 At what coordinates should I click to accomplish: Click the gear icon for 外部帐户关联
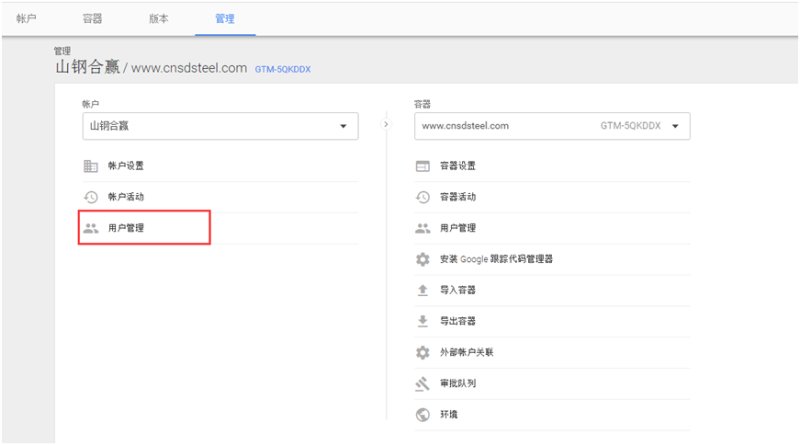422,352
